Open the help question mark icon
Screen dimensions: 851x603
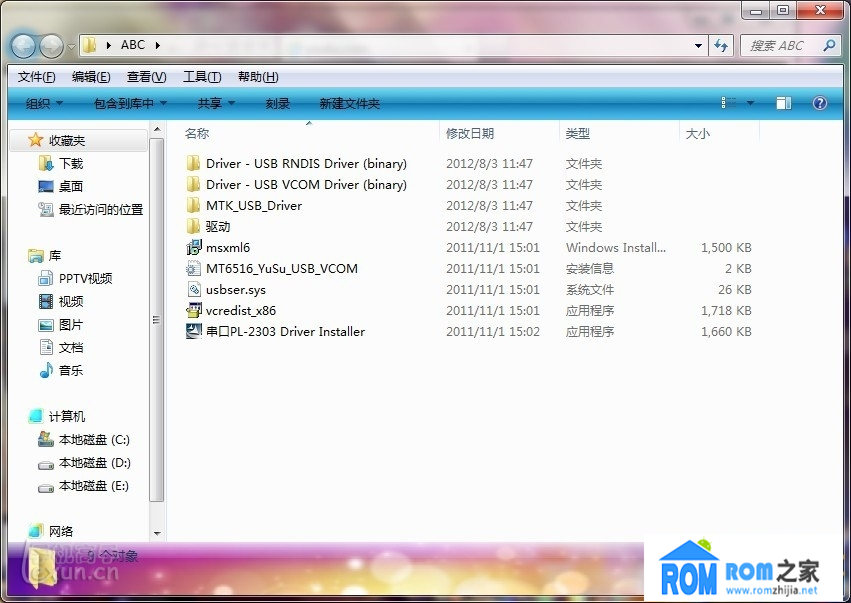click(x=820, y=103)
